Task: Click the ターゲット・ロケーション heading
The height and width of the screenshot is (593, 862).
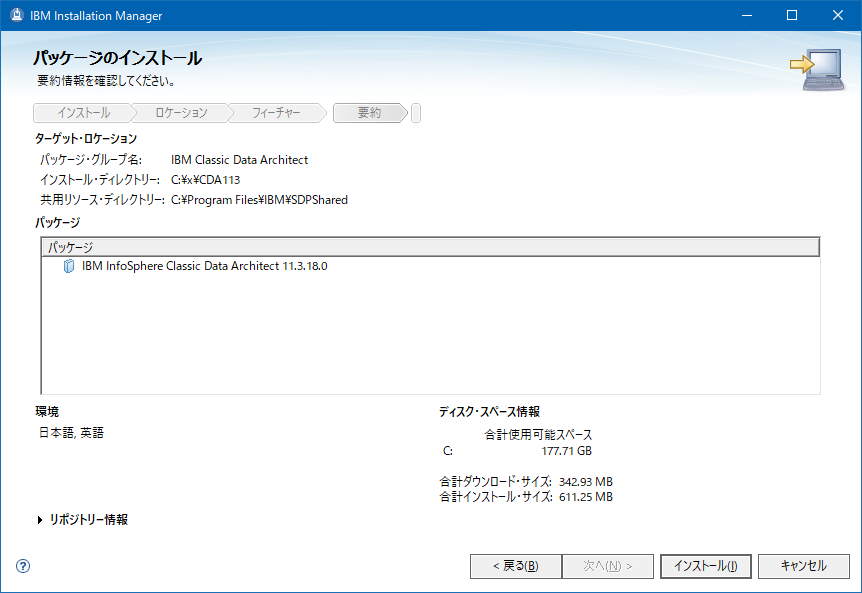Action: pos(86,138)
